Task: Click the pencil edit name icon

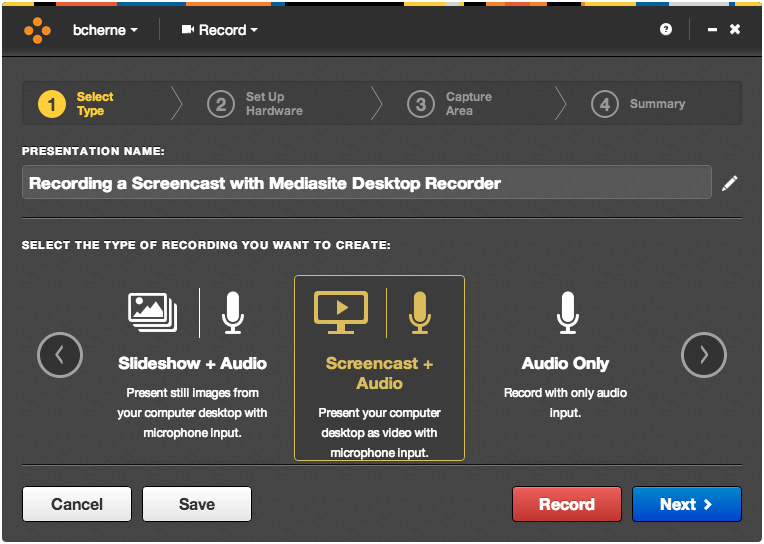Action: coord(729,183)
